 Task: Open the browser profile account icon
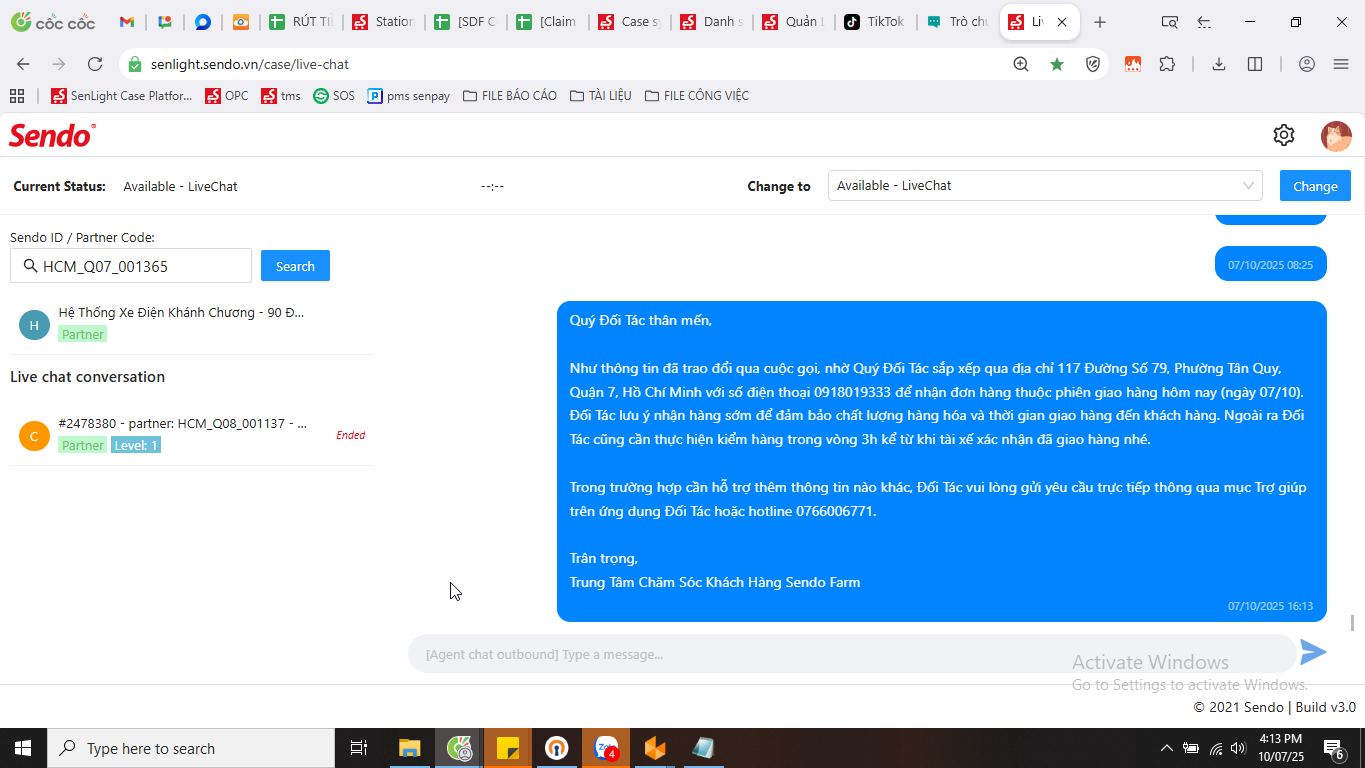pyautogui.click(x=1307, y=64)
